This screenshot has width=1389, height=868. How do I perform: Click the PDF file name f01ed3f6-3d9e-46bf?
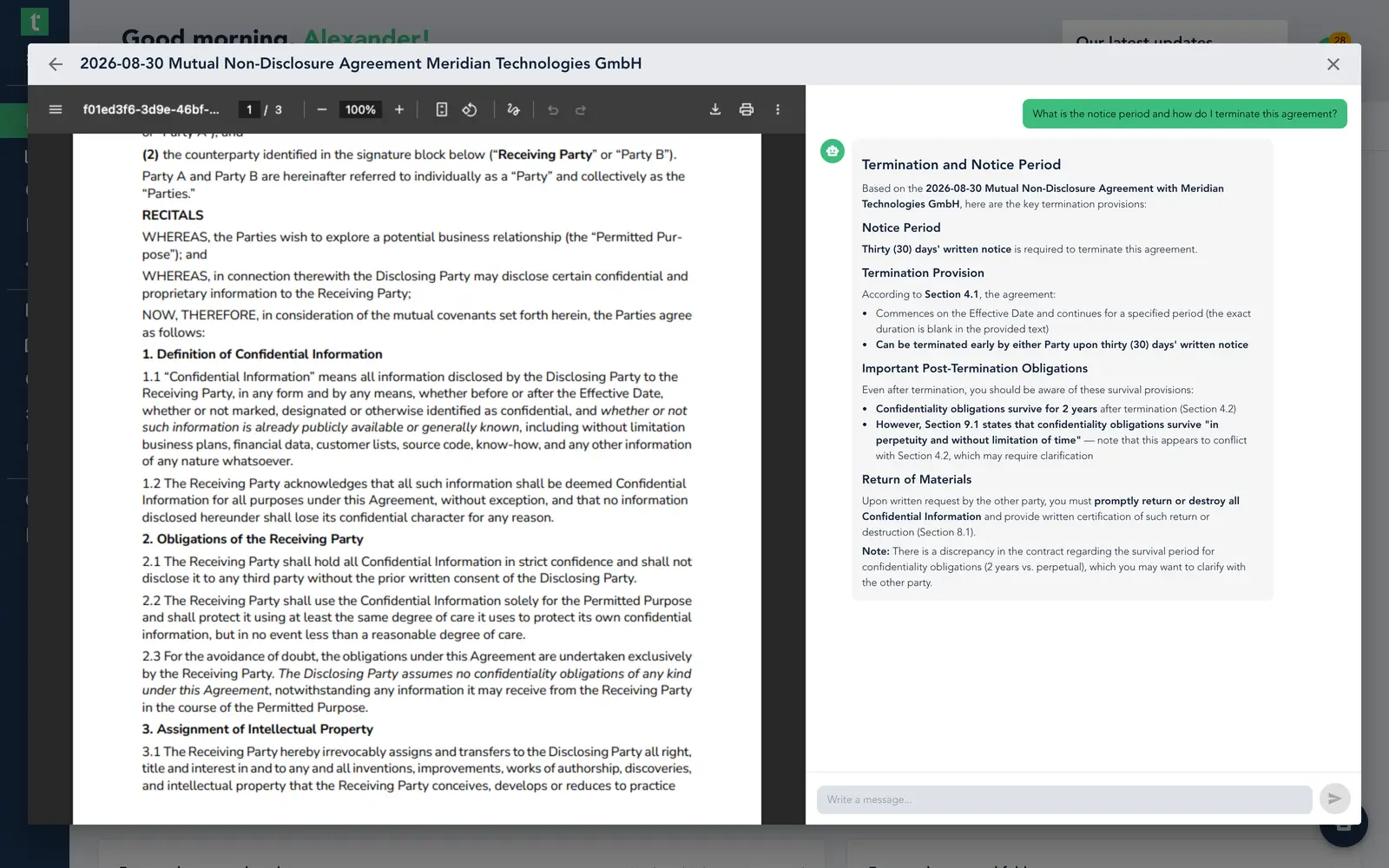pyautogui.click(x=151, y=109)
